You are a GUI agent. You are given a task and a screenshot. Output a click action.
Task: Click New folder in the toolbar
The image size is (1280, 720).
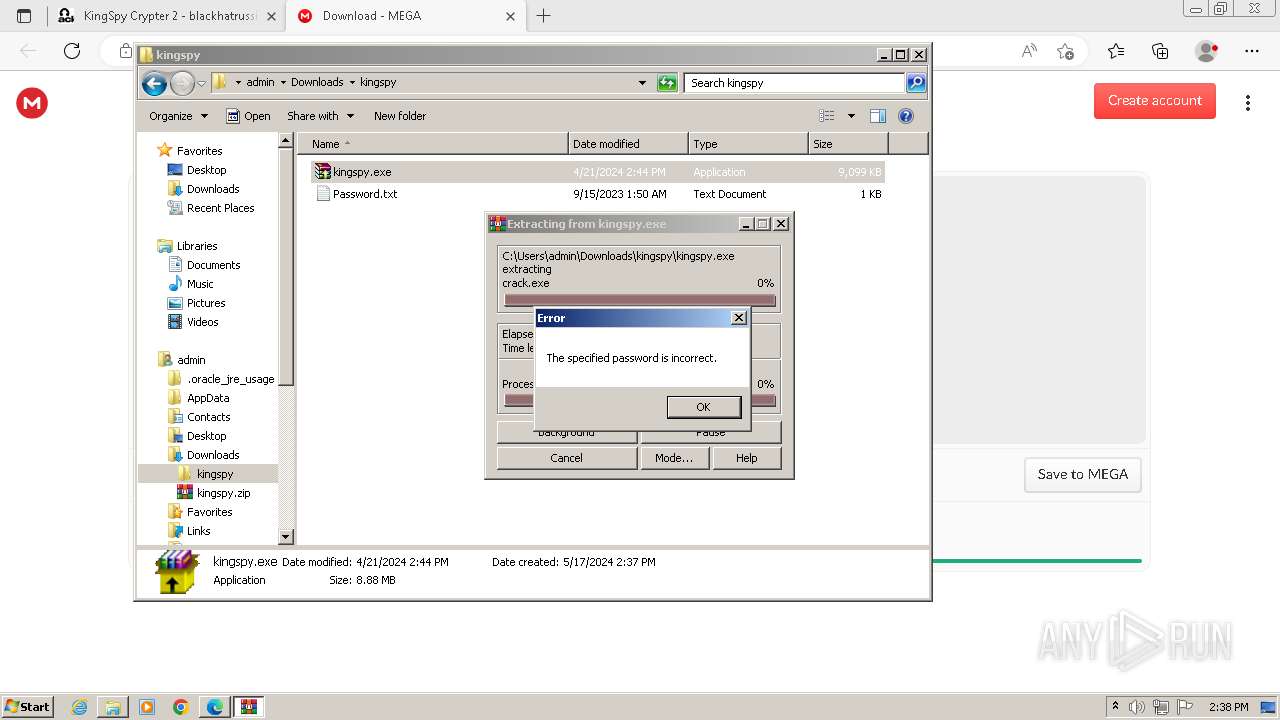click(400, 116)
